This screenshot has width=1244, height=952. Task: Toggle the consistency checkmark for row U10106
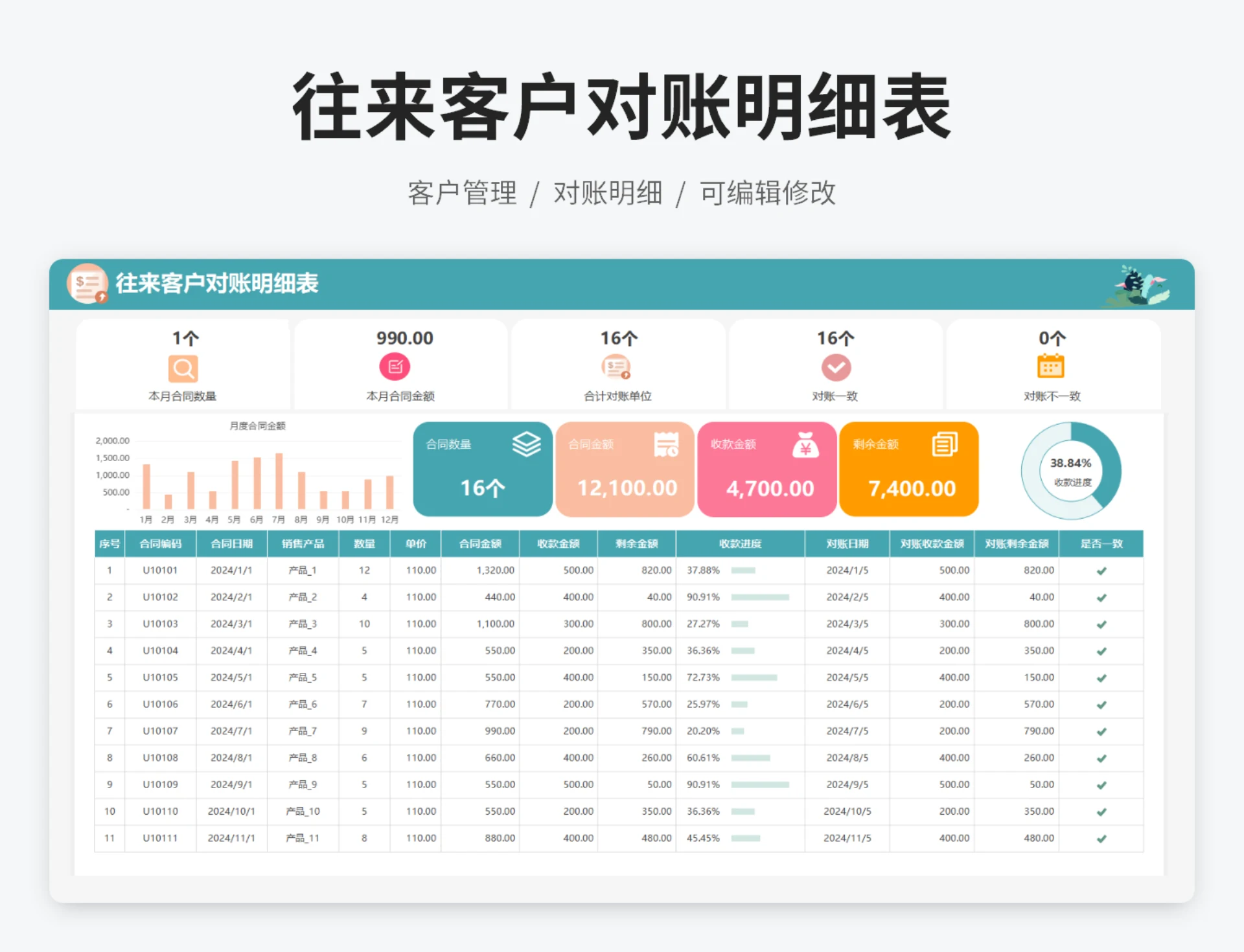coord(1101,704)
